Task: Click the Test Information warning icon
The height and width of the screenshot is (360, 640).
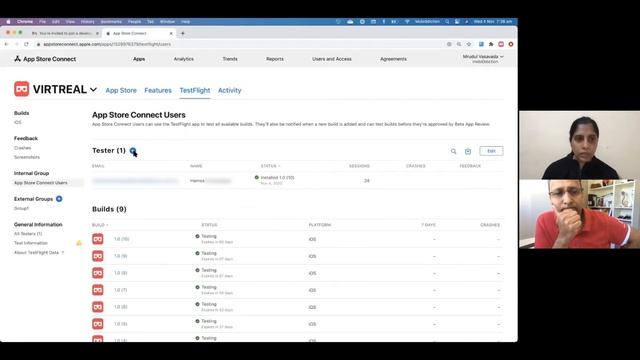Action: pos(79,243)
